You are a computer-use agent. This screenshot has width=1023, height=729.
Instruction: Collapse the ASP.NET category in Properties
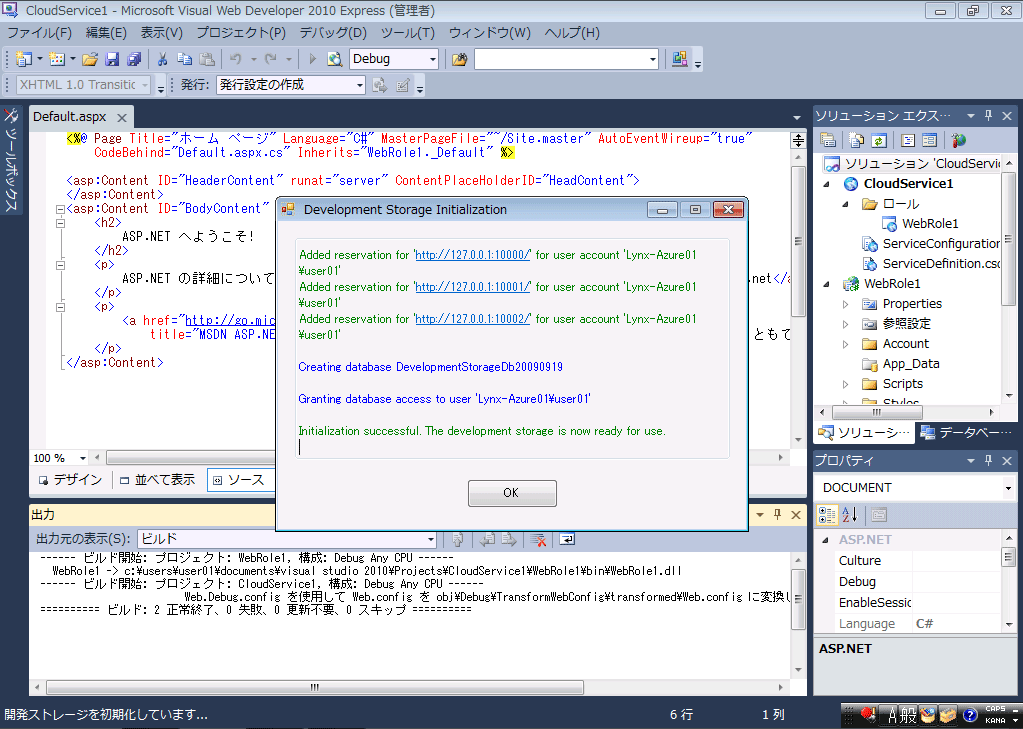coord(825,540)
